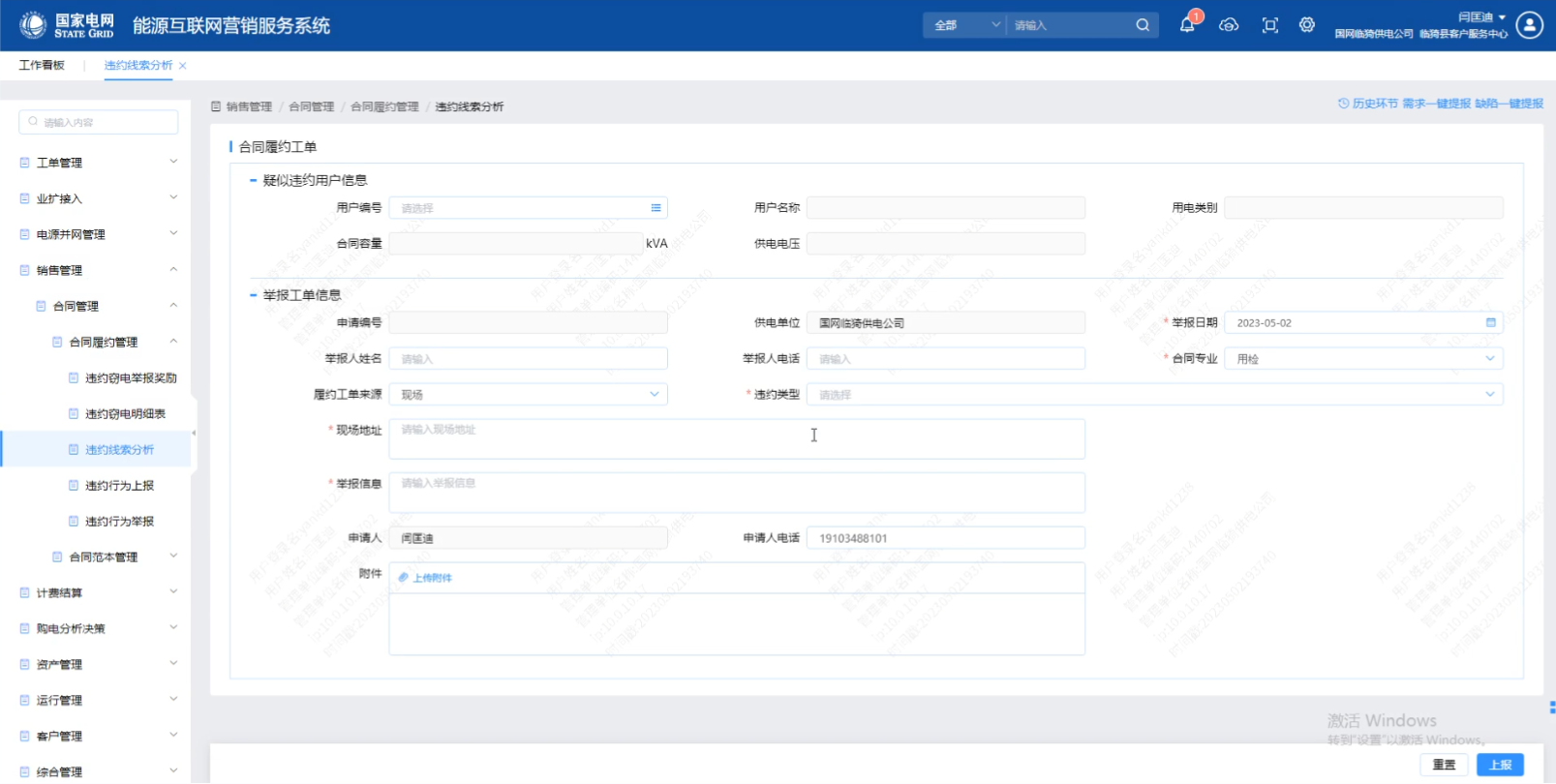This screenshot has width=1556, height=784.
Task: Open the cloud icon in header
Action: pos(1229,25)
